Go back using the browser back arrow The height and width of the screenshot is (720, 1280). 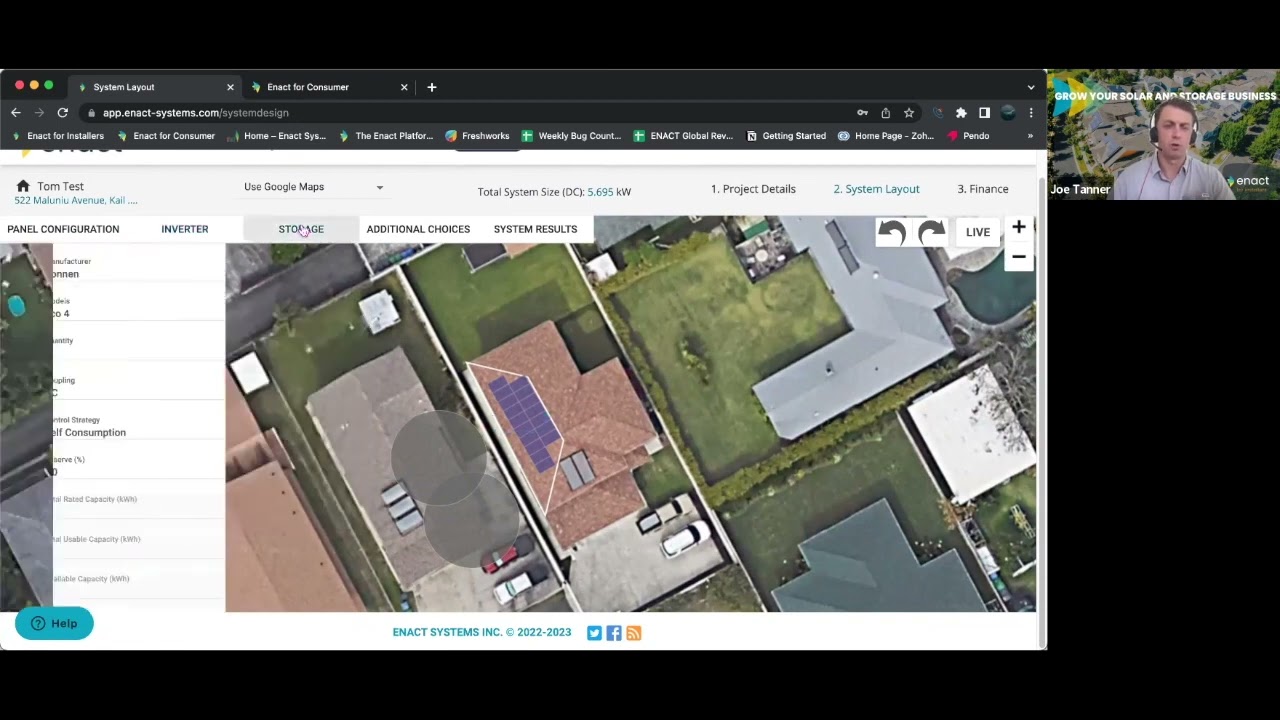pyautogui.click(x=16, y=113)
